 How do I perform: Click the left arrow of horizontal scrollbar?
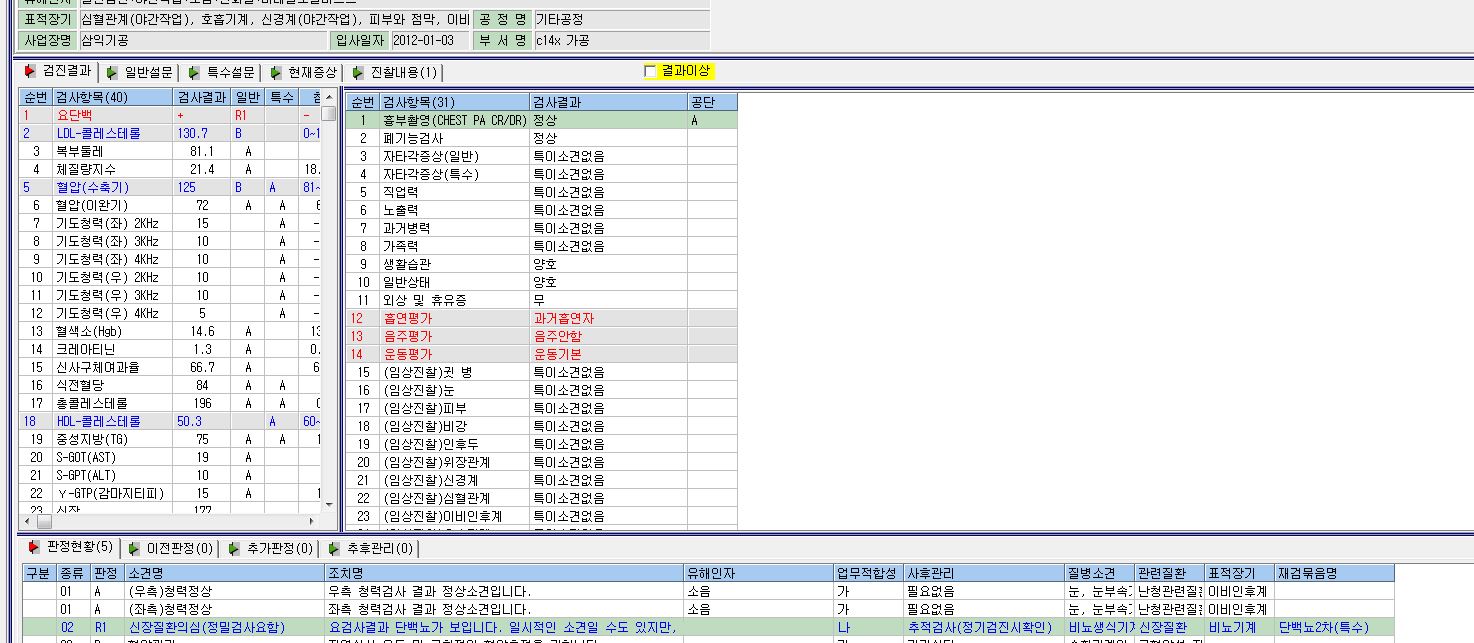click(27, 522)
